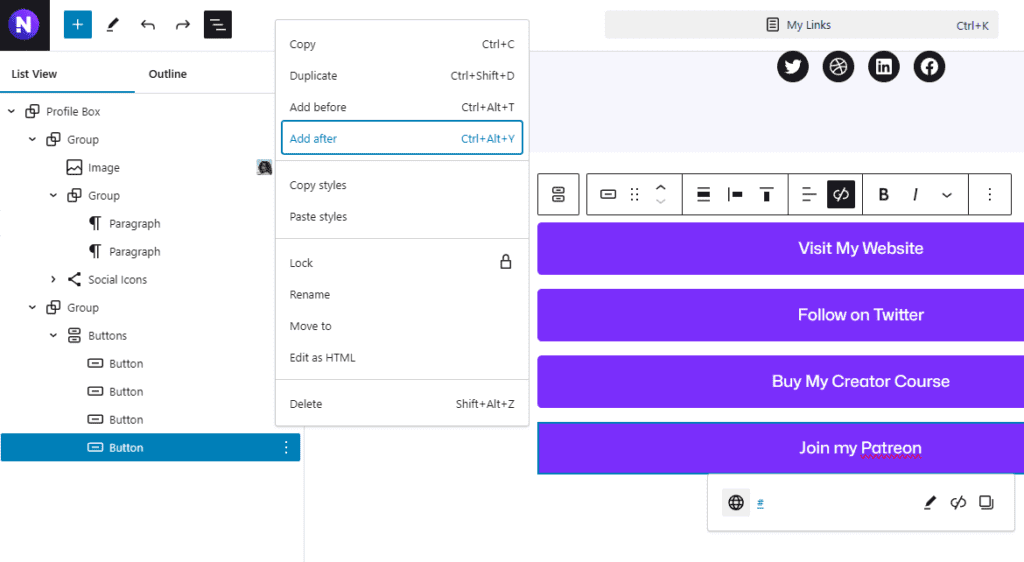Move the button block down
1024x562 pixels.
click(x=661, y=201)
